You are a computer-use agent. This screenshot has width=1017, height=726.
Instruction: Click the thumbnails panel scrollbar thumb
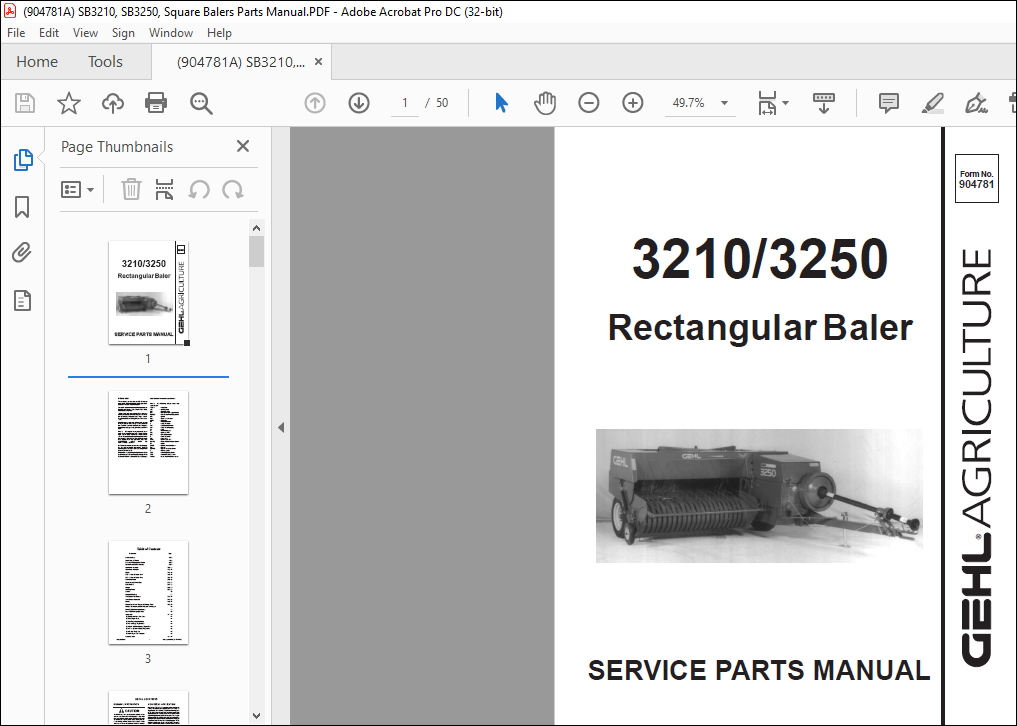pyautogui.click(x=256, y=252)
